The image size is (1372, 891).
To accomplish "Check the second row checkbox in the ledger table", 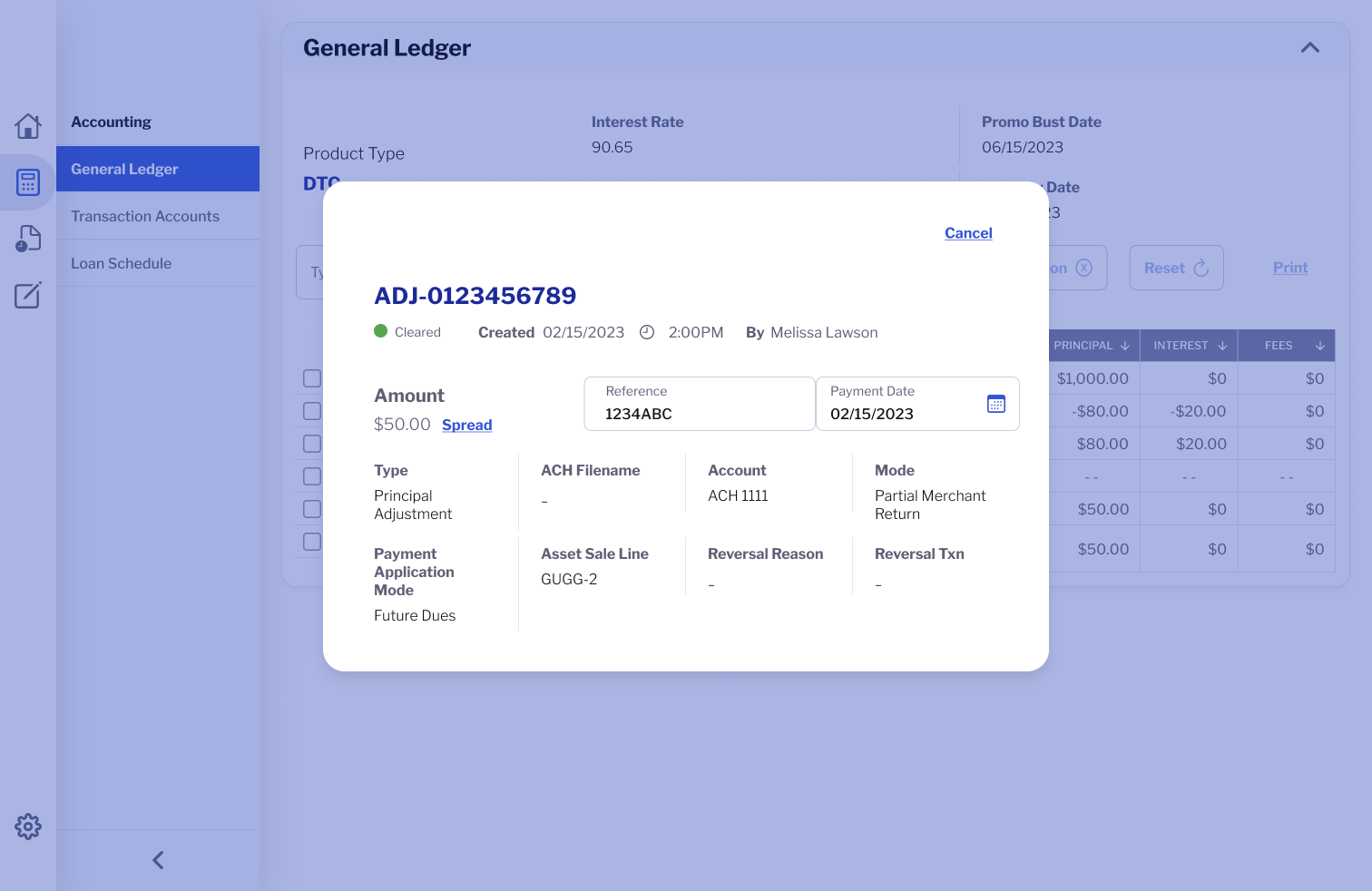I will [312, 411].
